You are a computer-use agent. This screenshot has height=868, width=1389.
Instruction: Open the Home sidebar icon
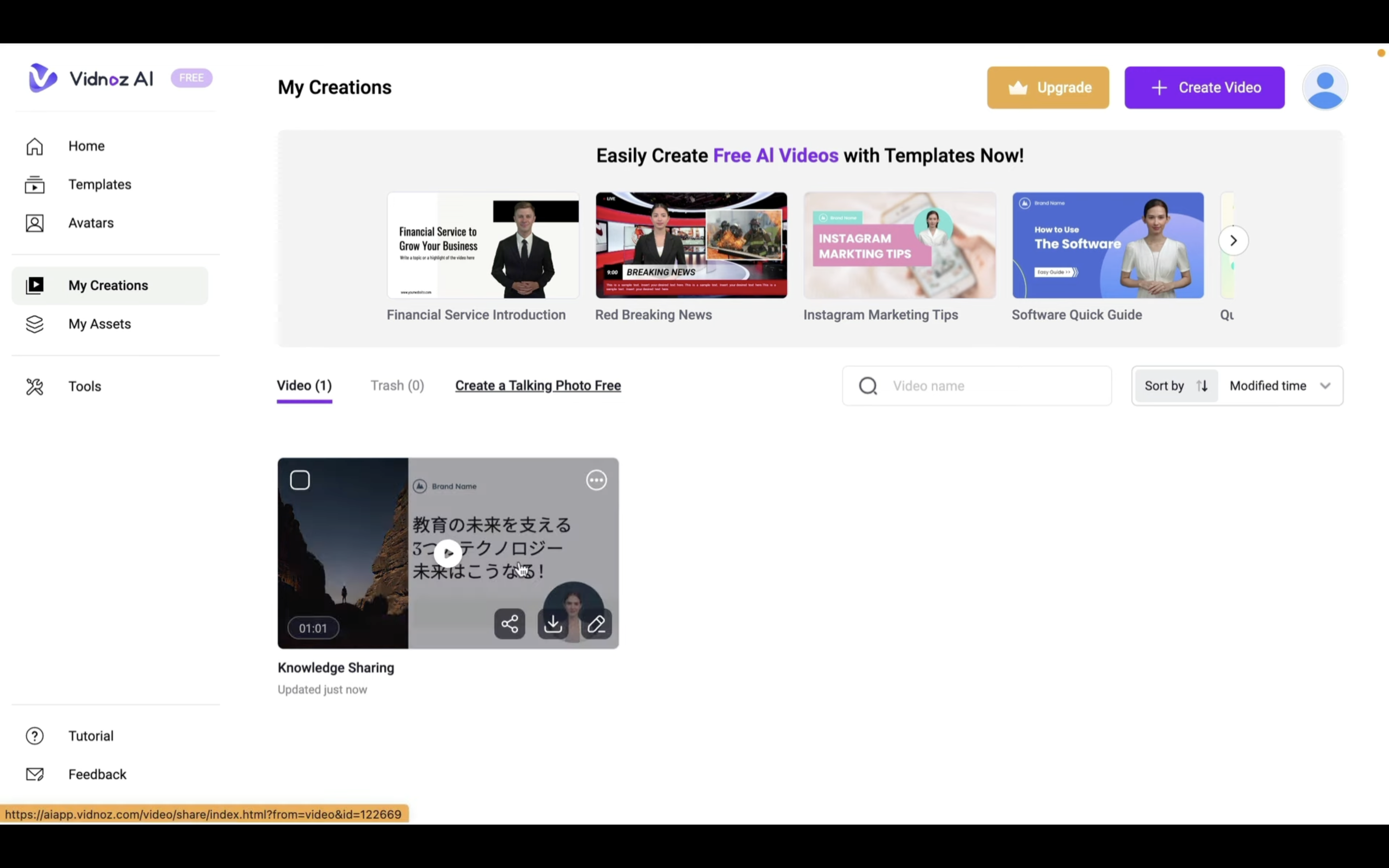(x=34, y=147)
